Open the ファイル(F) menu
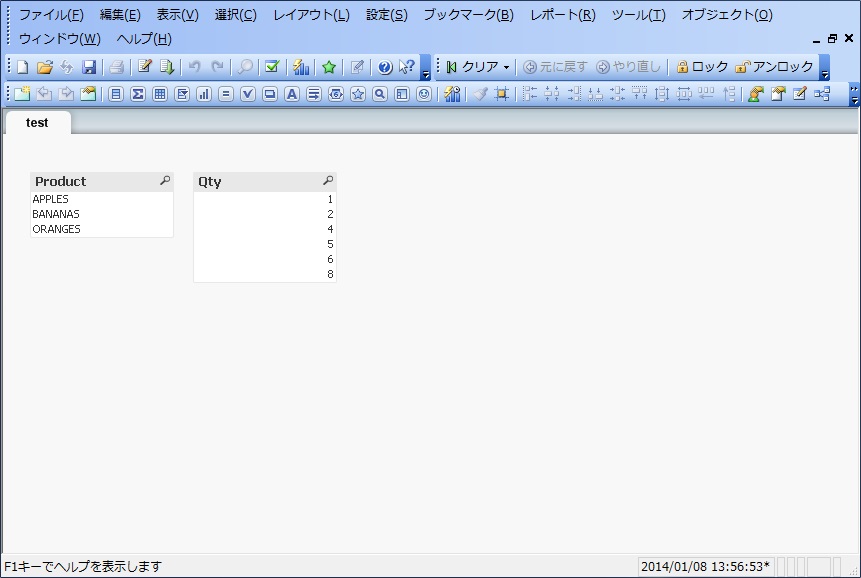 click(52, 15)
